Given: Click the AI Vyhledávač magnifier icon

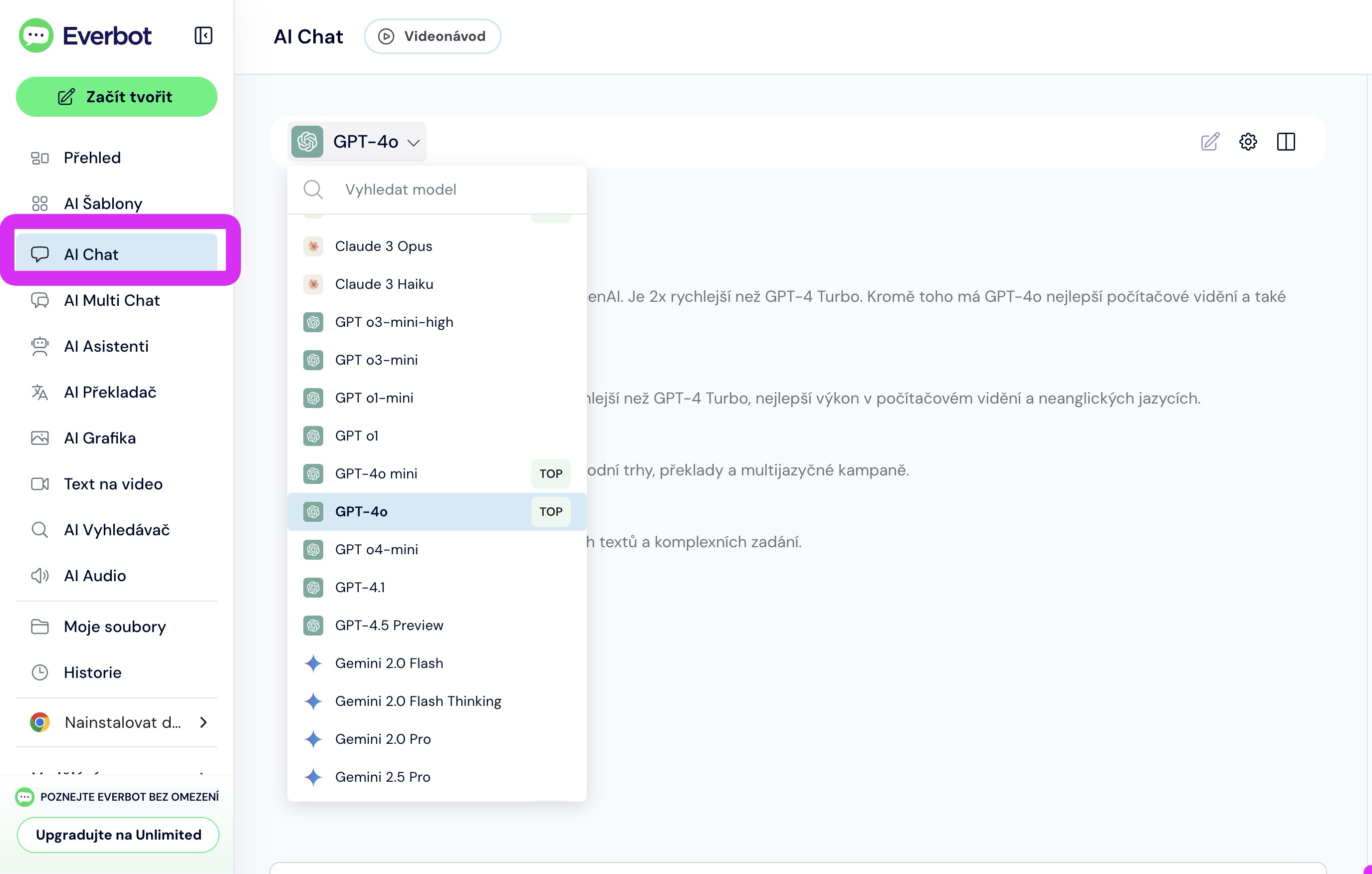Looking at the screenshot, I should 40,530.
